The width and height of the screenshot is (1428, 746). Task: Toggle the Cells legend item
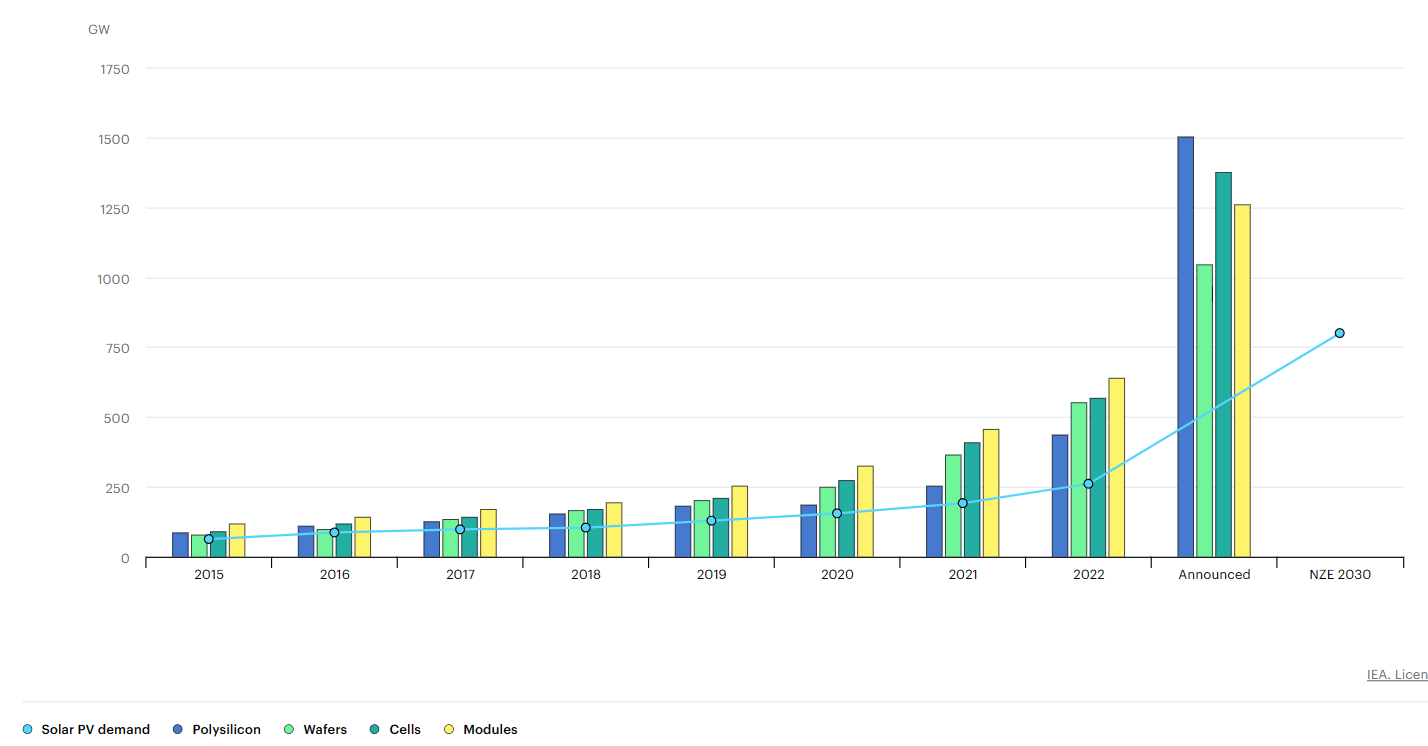pyautogui.click(x=394, y=730)
